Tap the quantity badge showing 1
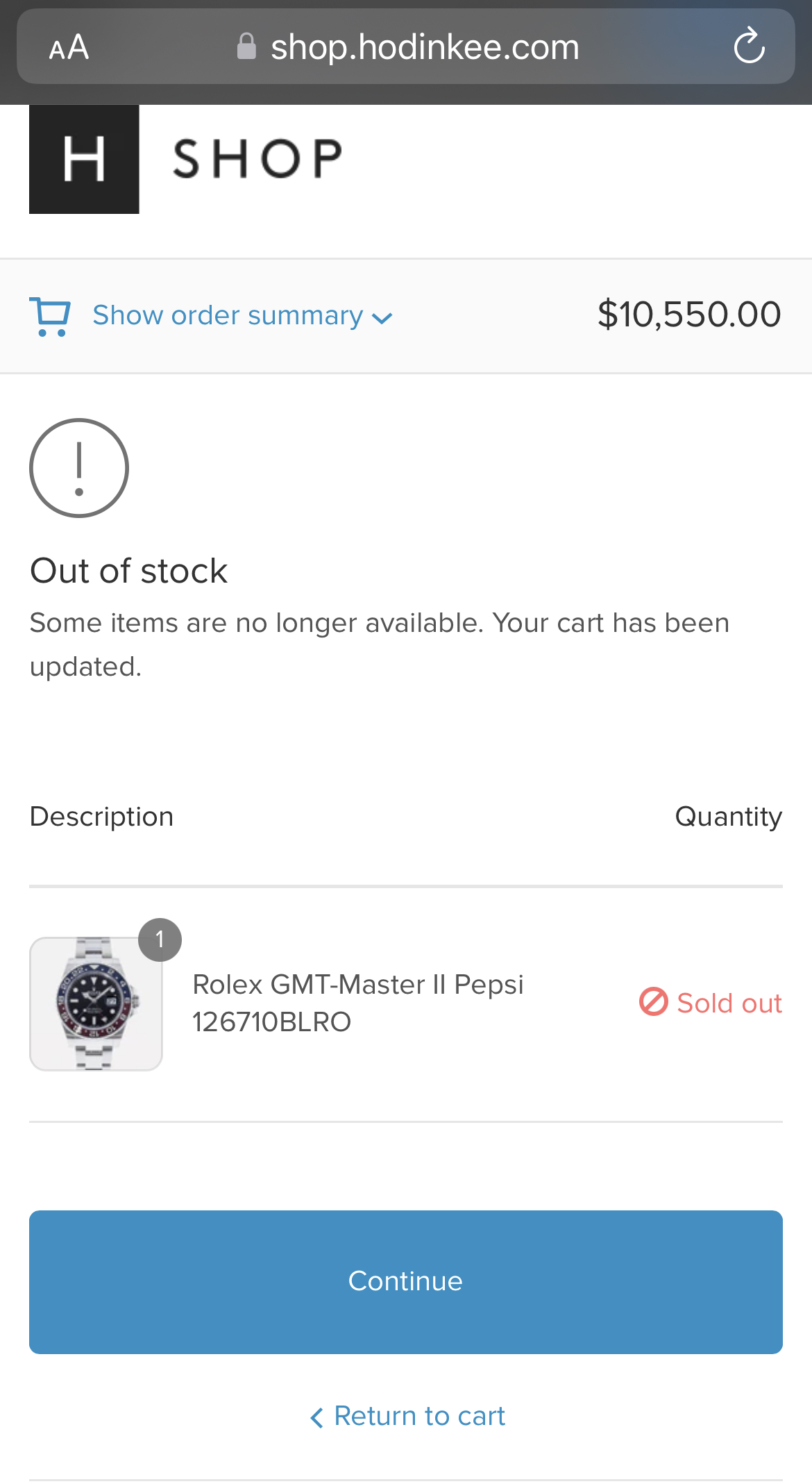The image size is (812, 1484). click(x=160, y=940)
